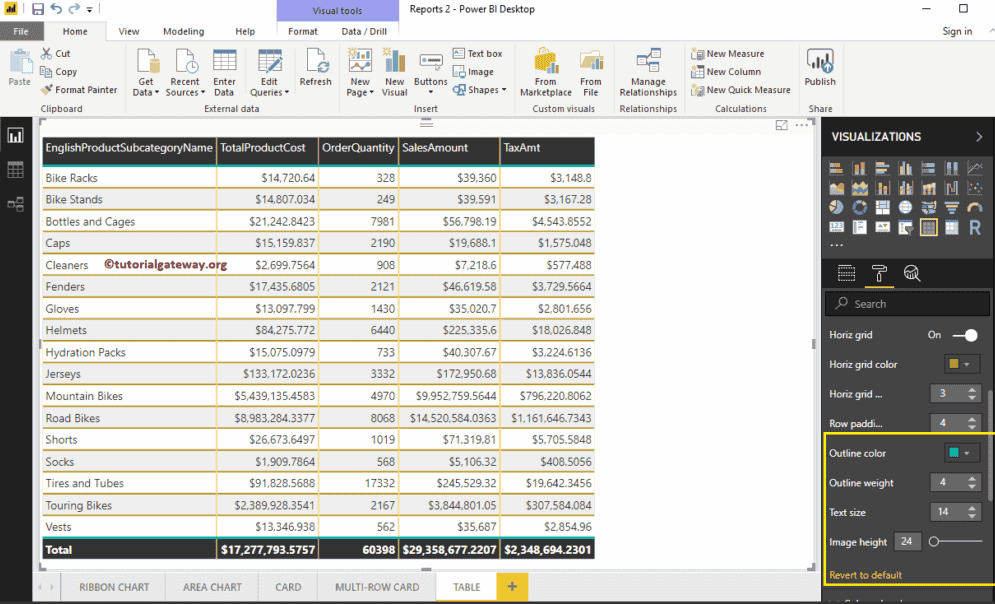The width and height of the screenshot is (995, 604).
Task: Select the Gauge visualization icon
Action: (x=975, y=206)
